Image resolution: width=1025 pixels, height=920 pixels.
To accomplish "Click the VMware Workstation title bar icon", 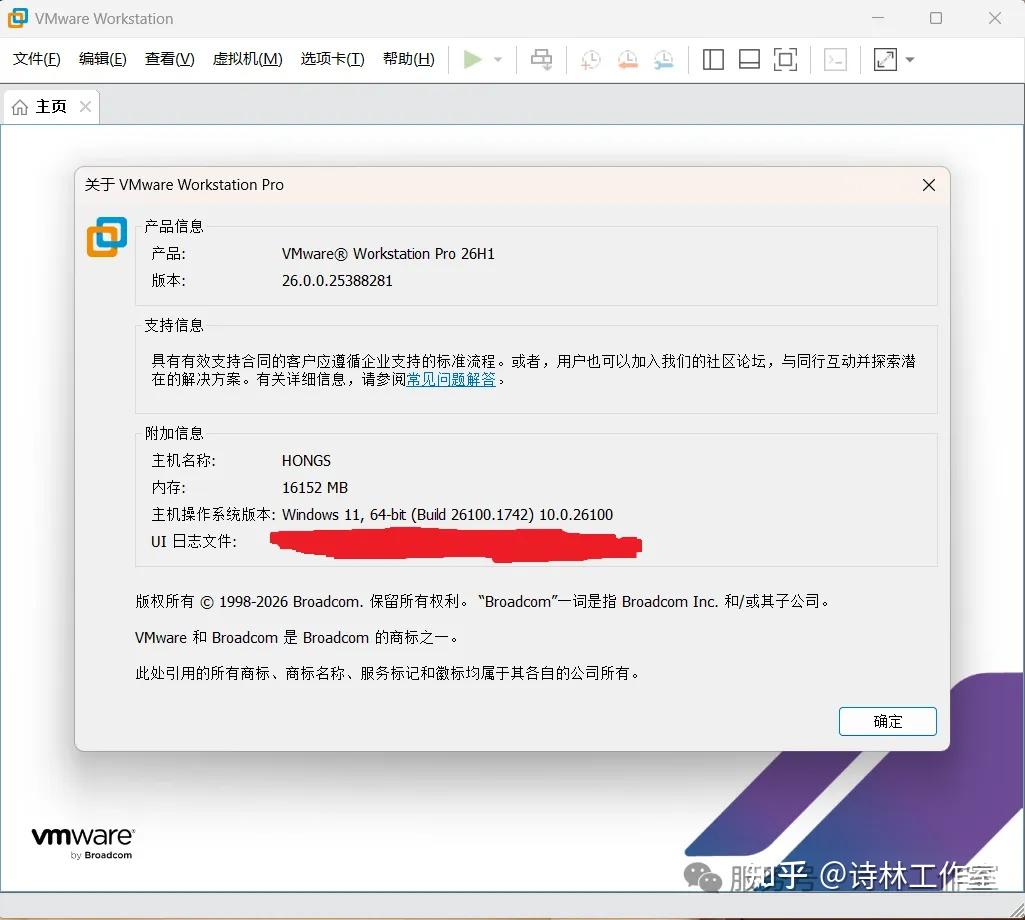I will (18, 18).
